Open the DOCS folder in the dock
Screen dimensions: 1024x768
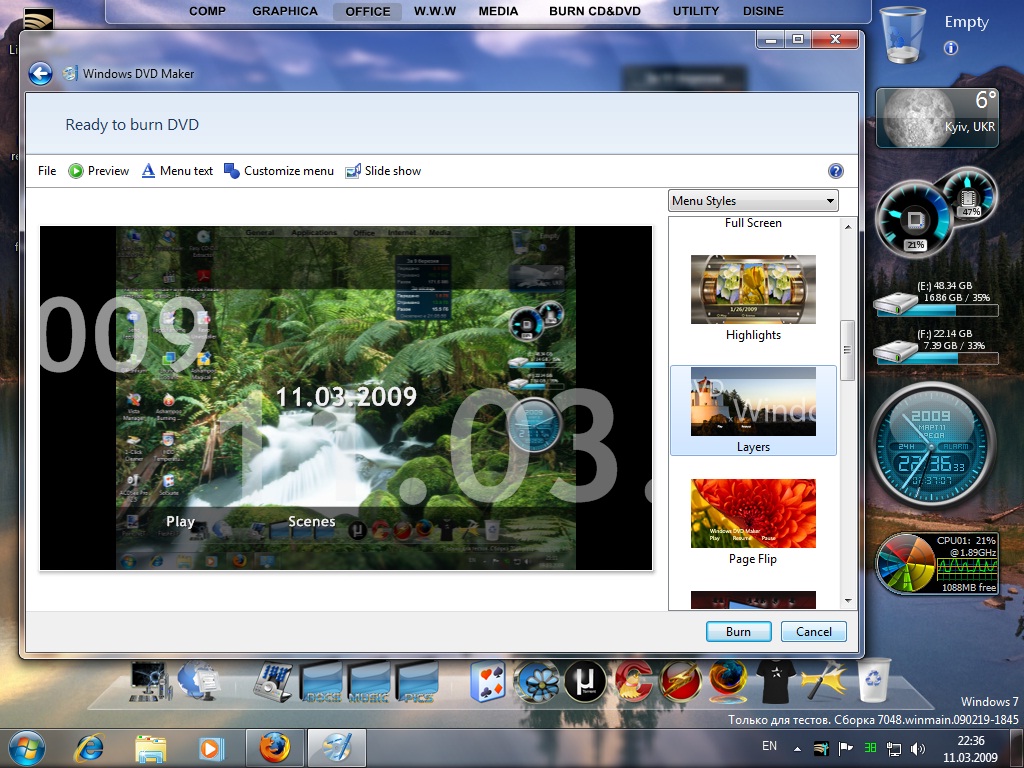[321, 682]
